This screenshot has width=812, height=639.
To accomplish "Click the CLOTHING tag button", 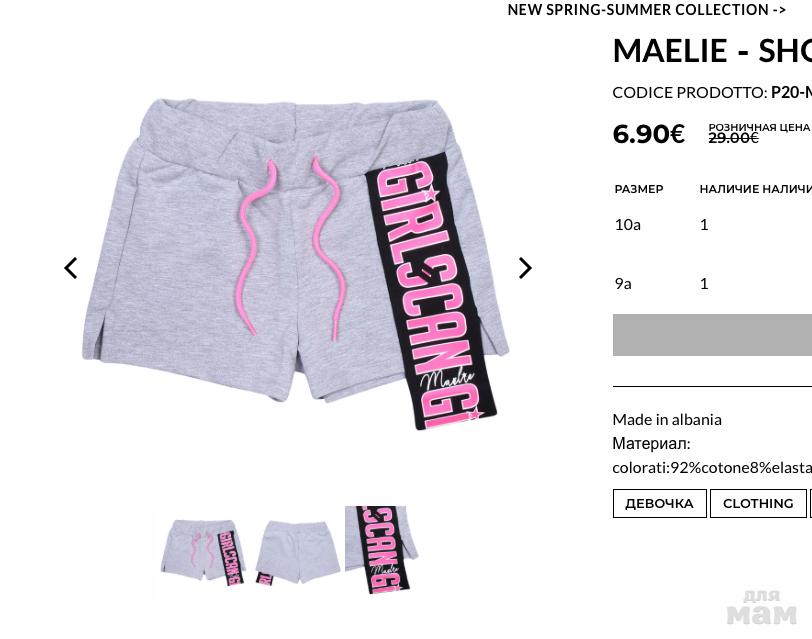I will [x=758, y=503].
